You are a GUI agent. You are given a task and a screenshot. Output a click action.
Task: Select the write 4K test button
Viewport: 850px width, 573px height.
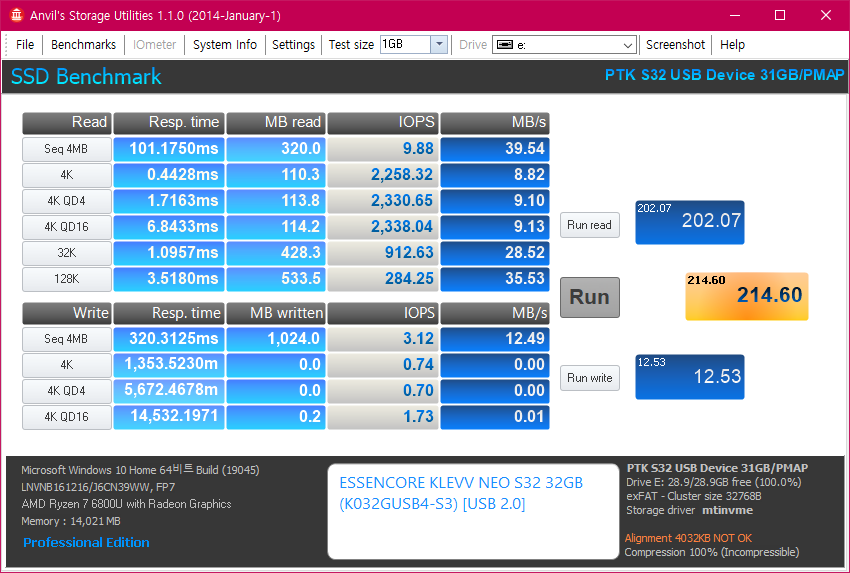pyautogui.click(x=67, y=365)
